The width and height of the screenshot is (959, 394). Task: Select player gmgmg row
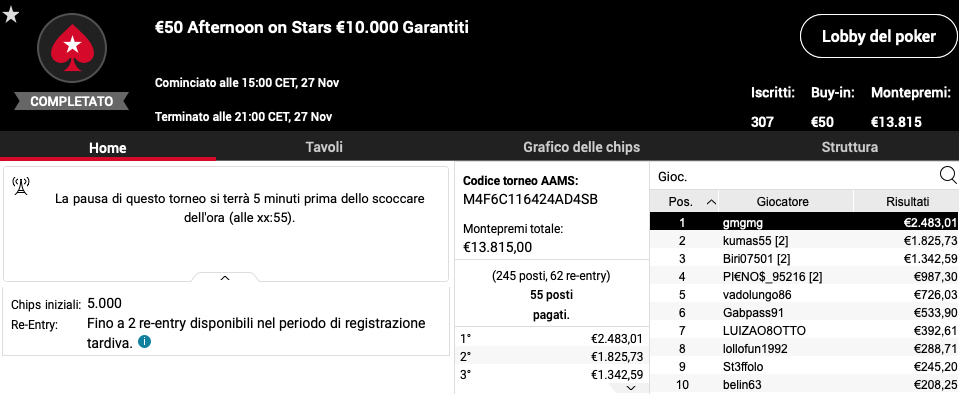point(804,223)
